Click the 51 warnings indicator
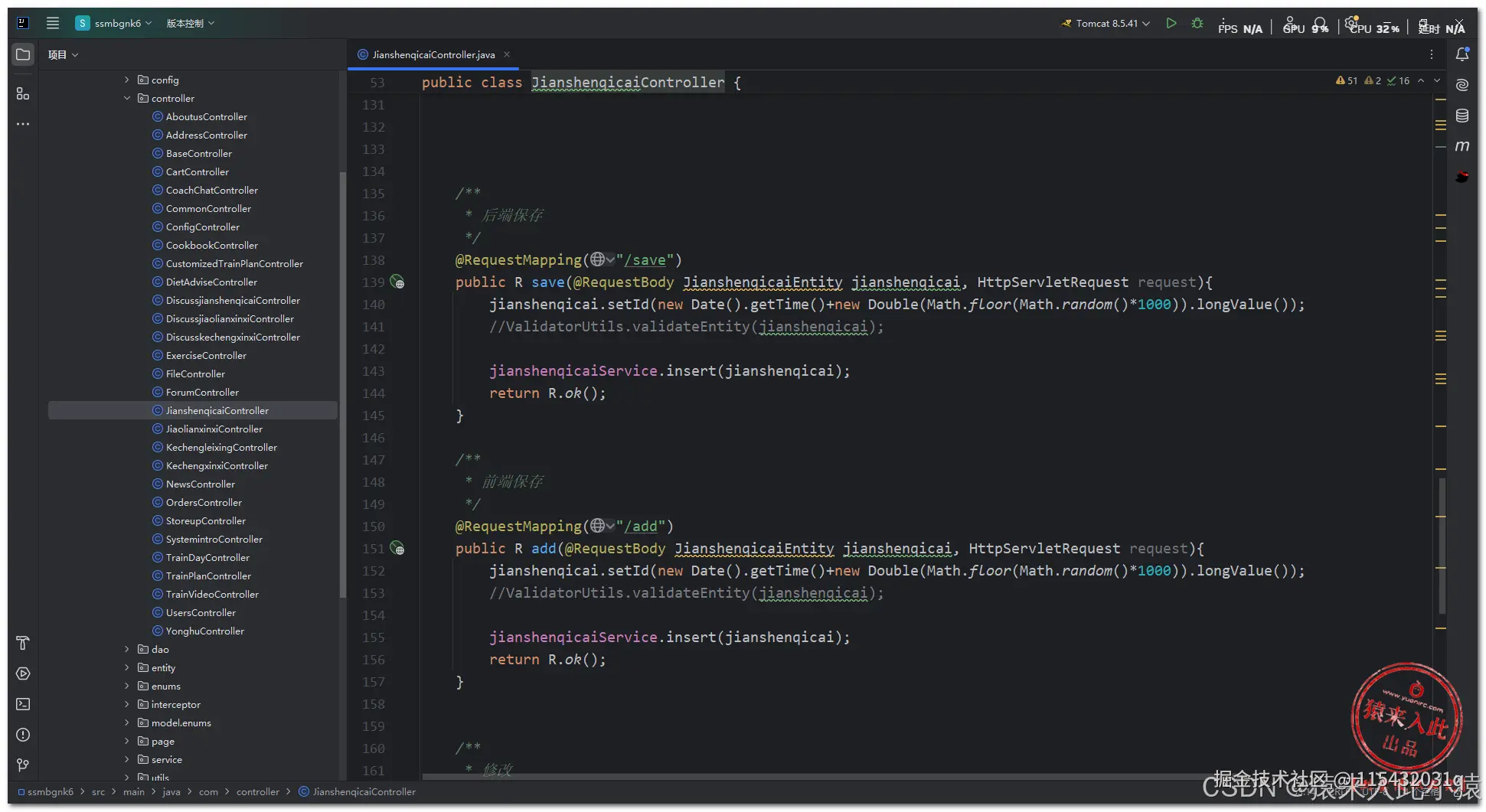This screenshot has height=812, width=1486. click(1347, 80)
